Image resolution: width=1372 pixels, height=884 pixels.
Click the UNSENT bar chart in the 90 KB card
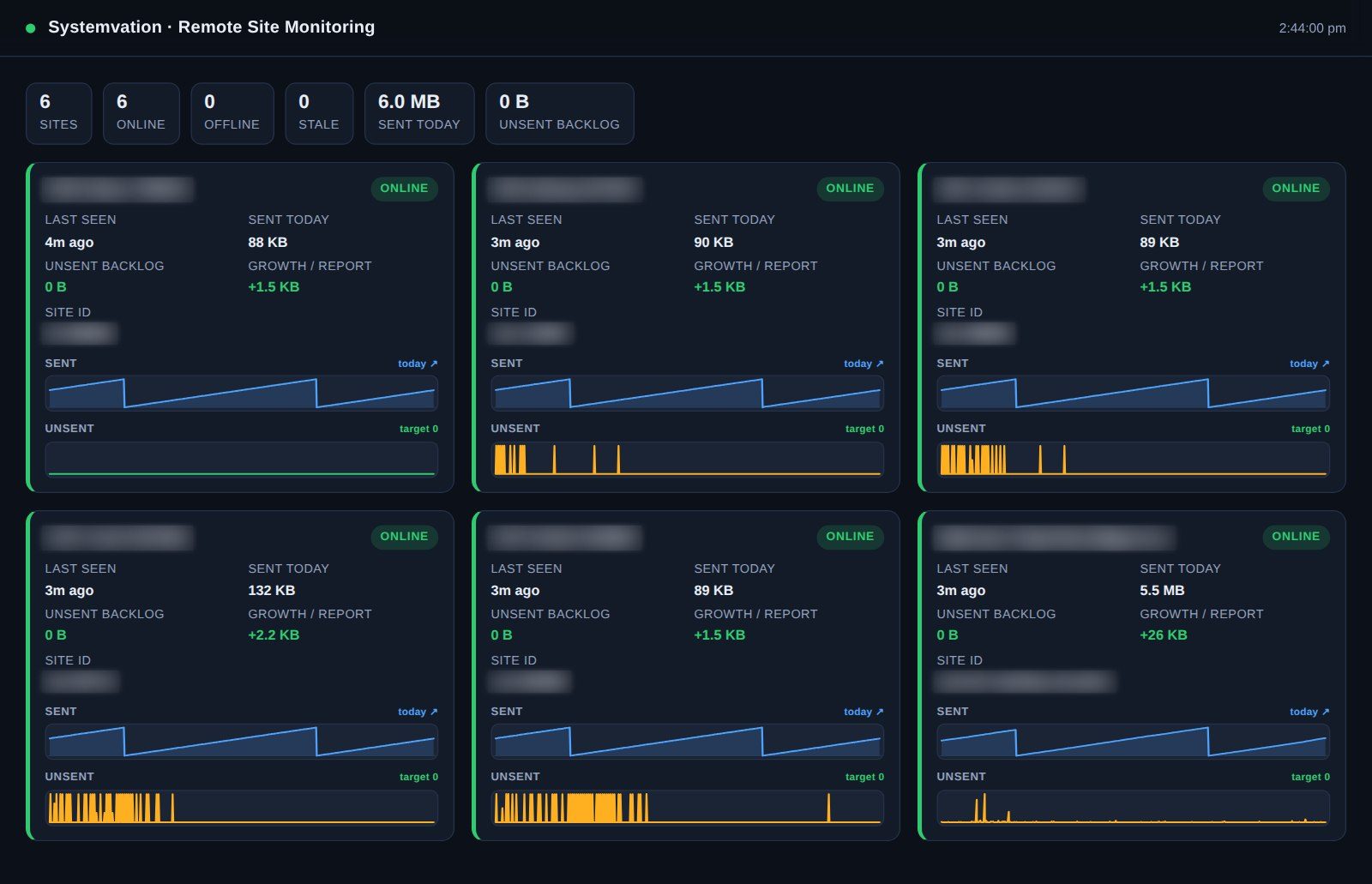(687, 460)
